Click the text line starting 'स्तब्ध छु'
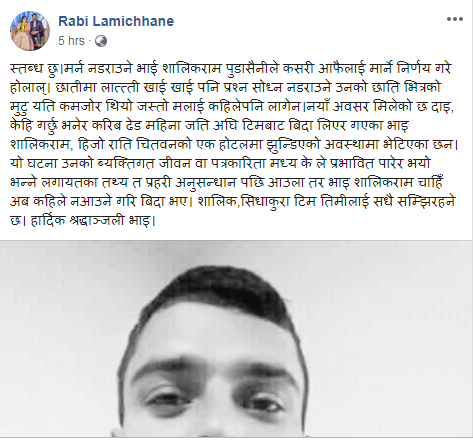The height and width of the screenshot is (444, 473). pyautogui.click(x=231, y=68)
